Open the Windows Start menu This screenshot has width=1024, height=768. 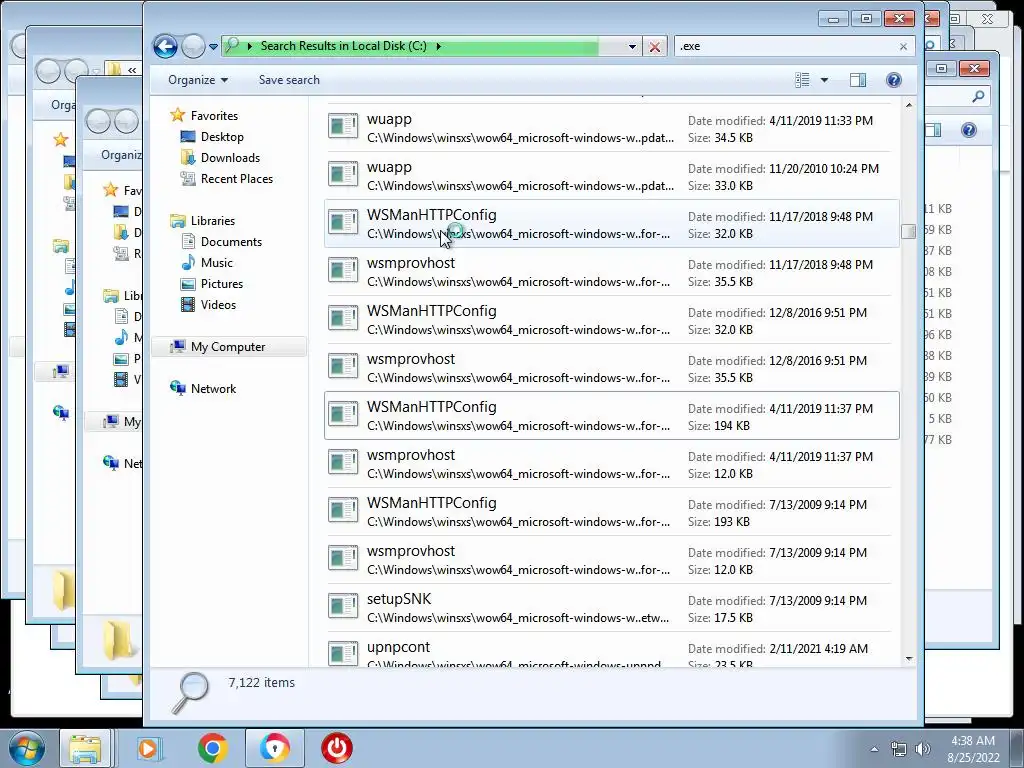pyautogui.click(x=27, y=748)
